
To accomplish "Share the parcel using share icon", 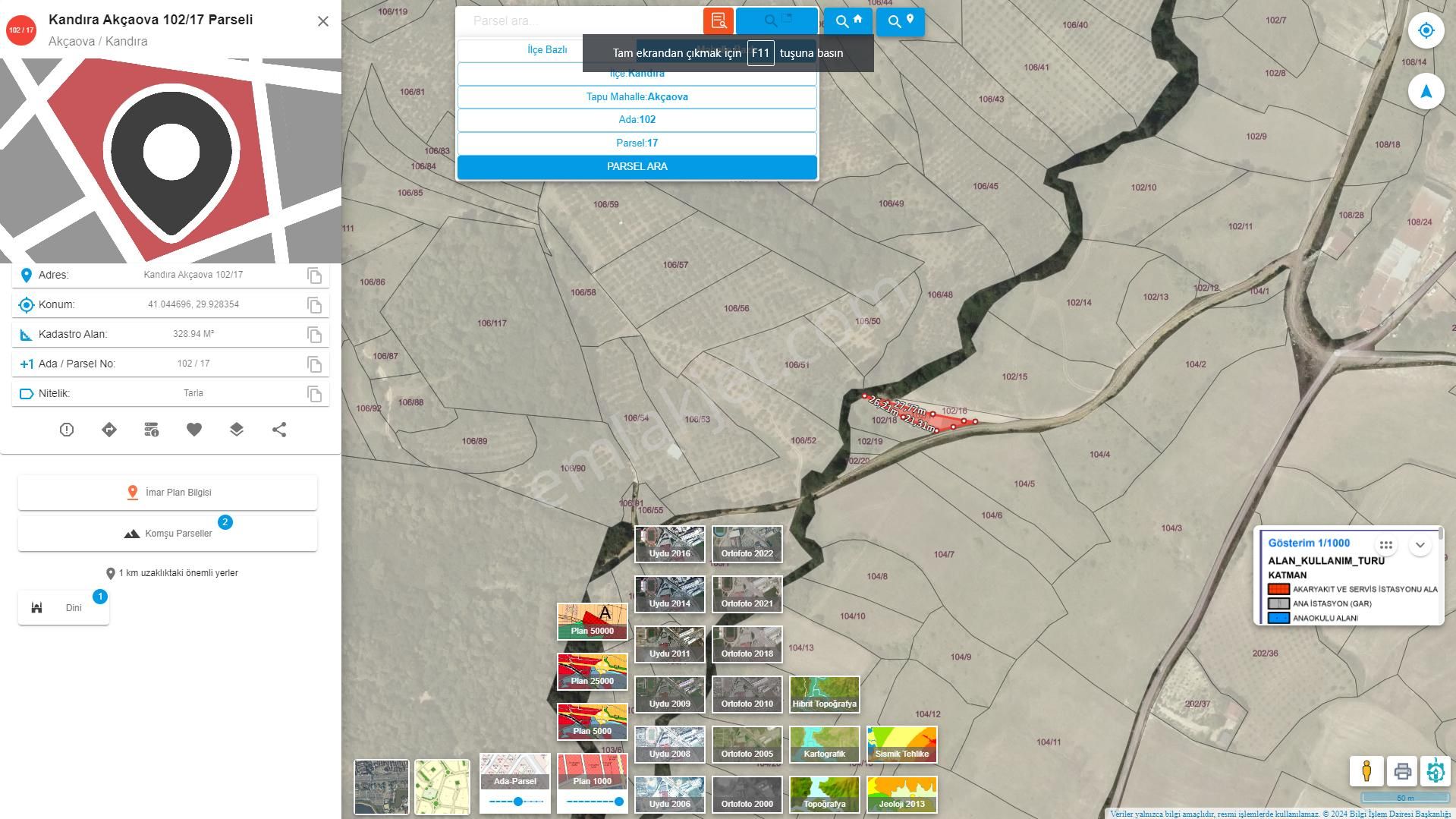I will coord(279,430).
